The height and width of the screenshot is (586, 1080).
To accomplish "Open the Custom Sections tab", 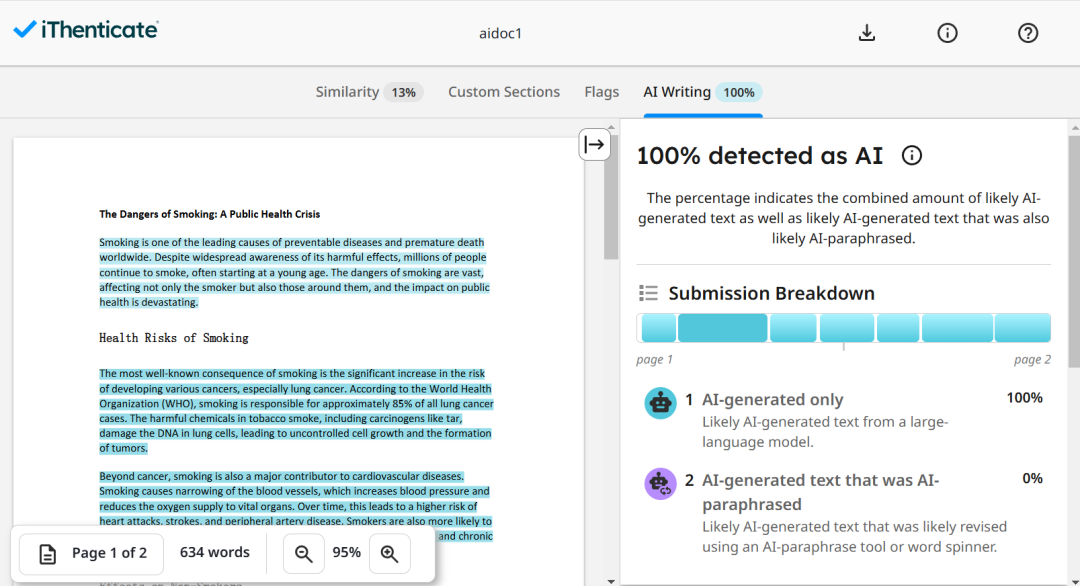I will [503, 92].
